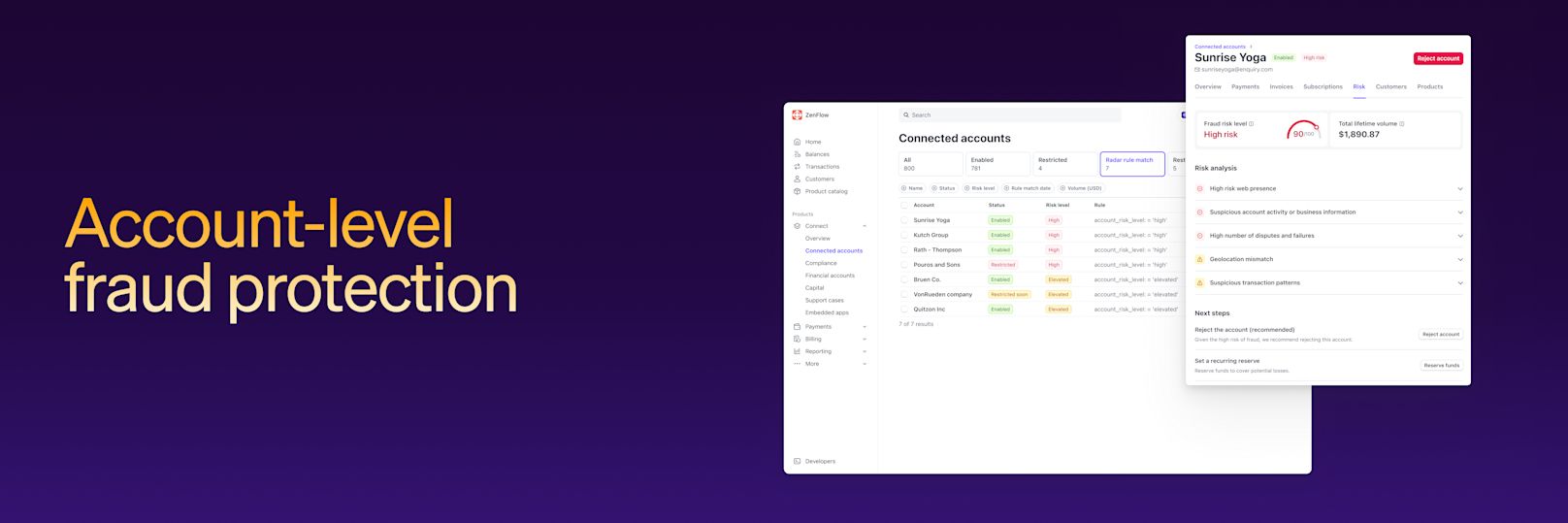The width and height of the screenshot is (1568, 523).
Task: Select the Pouros and Sons row checkbox
Action: pyautogui.click(x=904, y=265)
